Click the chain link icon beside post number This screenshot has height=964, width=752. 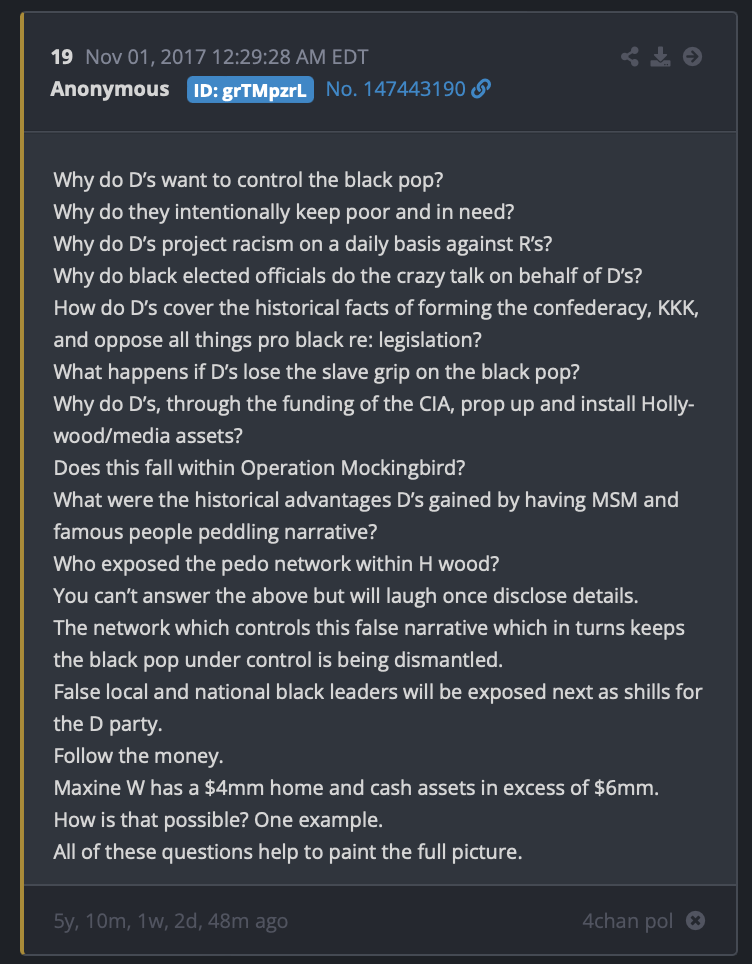tap(481, 89)
